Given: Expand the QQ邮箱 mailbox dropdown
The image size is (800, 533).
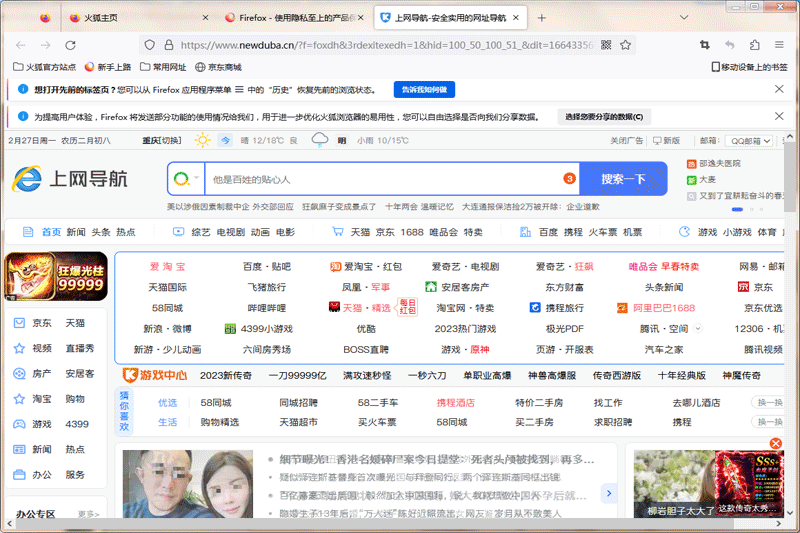Looking at the screenshot, I should pos(748,141).
